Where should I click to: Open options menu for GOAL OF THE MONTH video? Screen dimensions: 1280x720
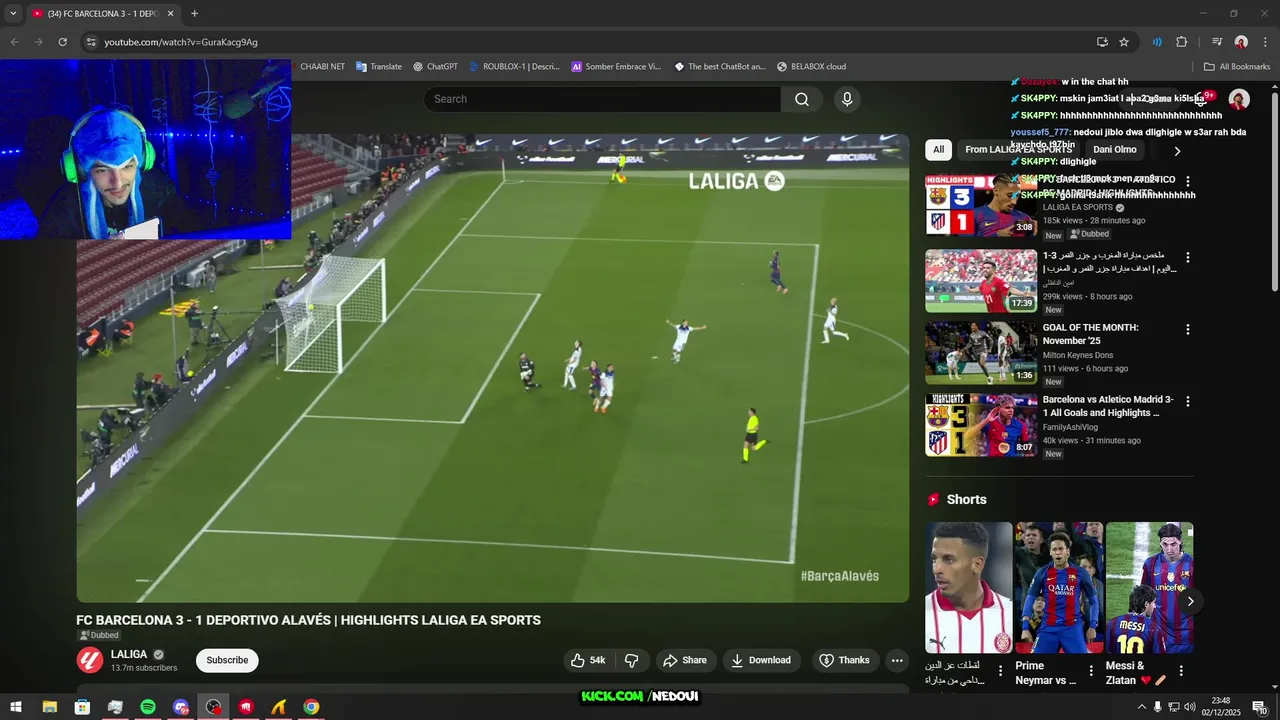[1188, 330]
